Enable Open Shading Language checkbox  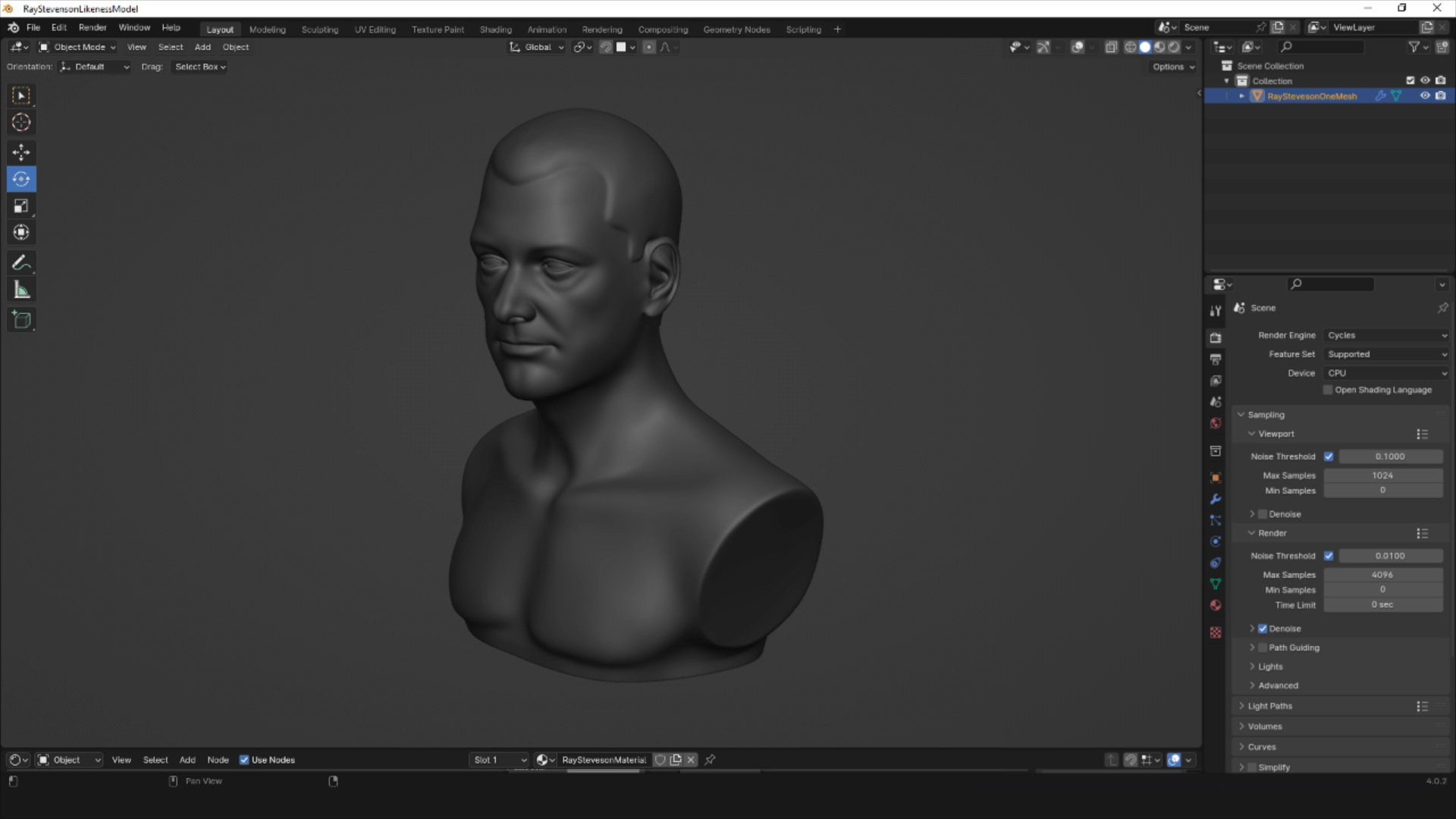point(1328,390)
